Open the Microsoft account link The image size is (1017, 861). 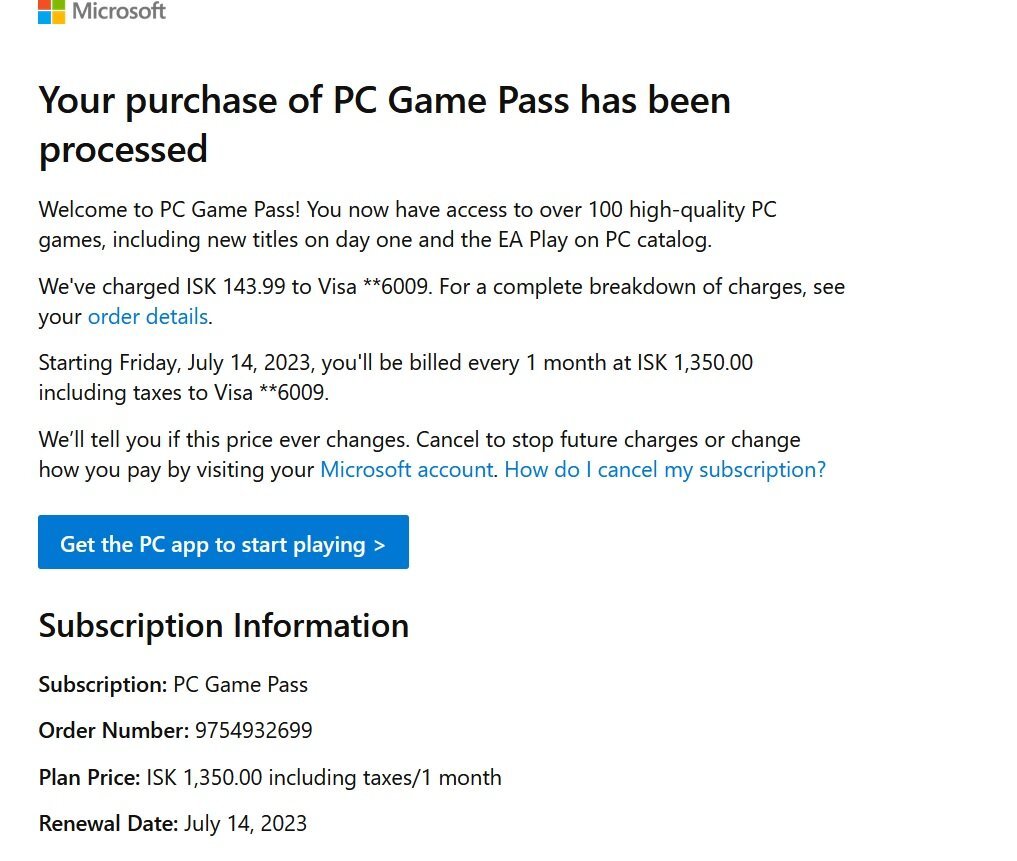coord(407,470)
